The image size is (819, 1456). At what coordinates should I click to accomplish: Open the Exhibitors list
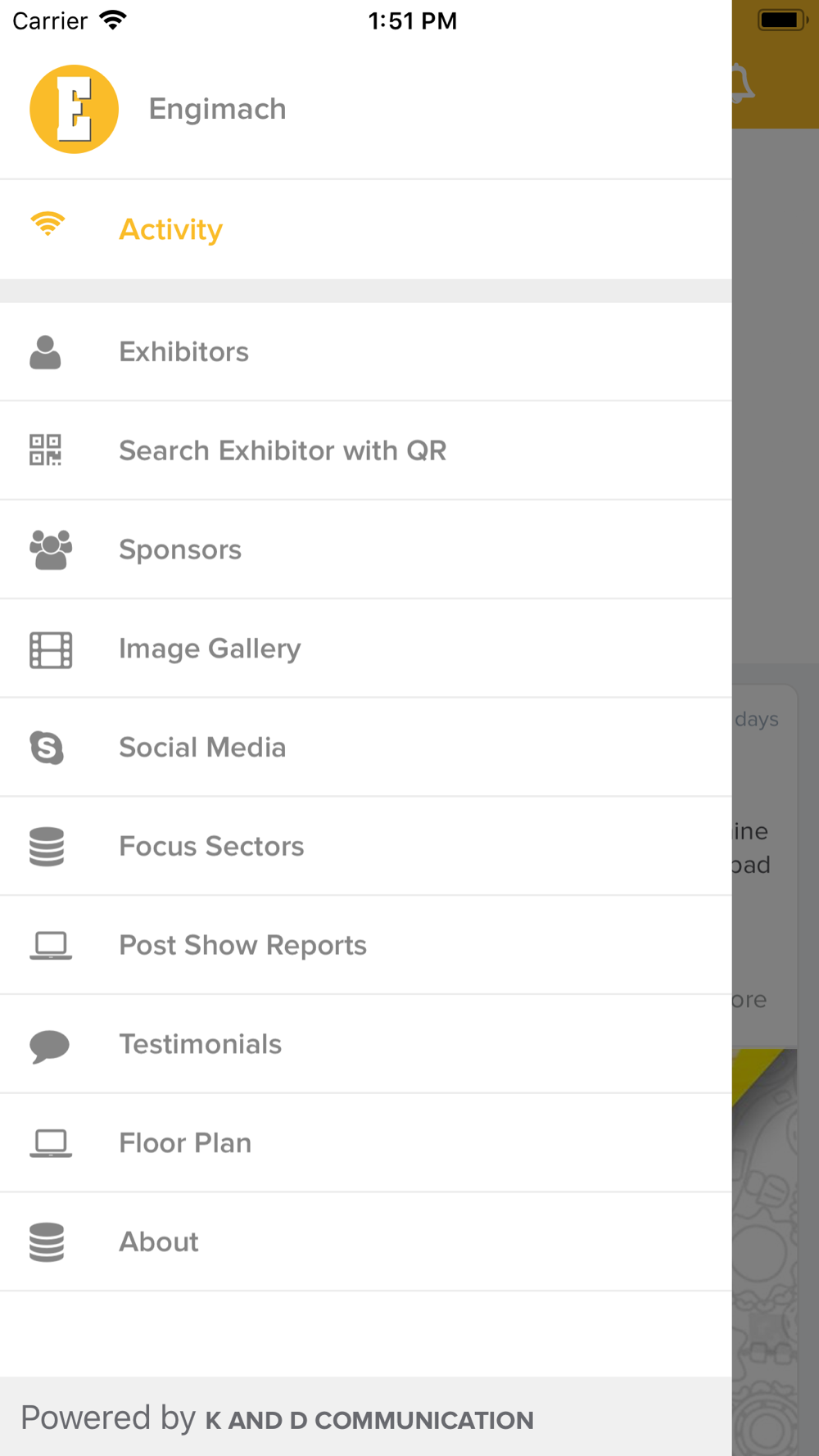pos(183,352)
